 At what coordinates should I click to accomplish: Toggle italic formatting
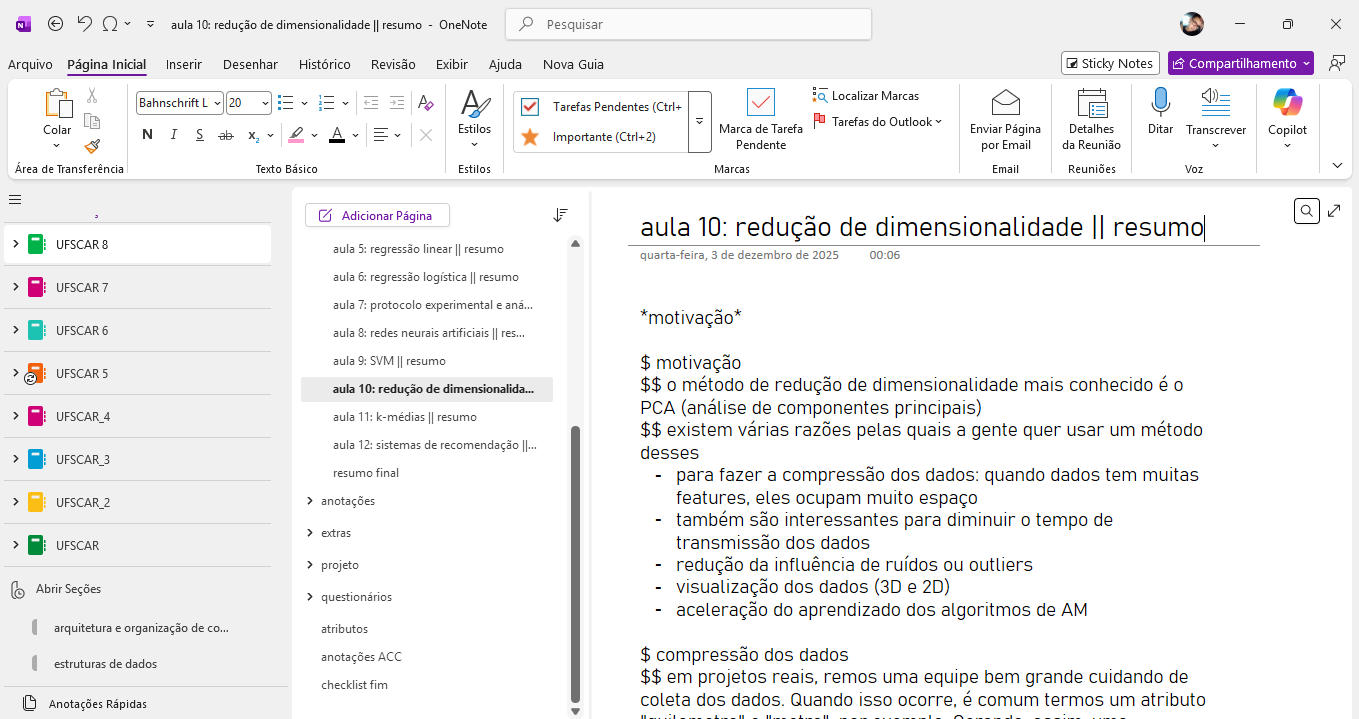pyautogui.click(x=174, y=135)
